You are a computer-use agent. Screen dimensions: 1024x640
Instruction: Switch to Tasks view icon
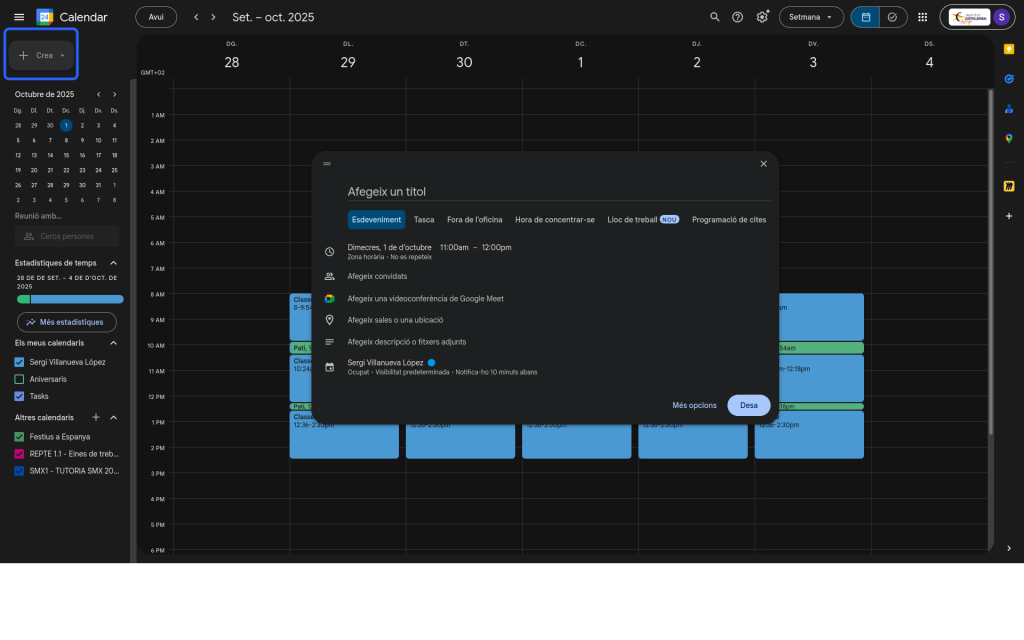pyautogui.click(x=892, y=17)
